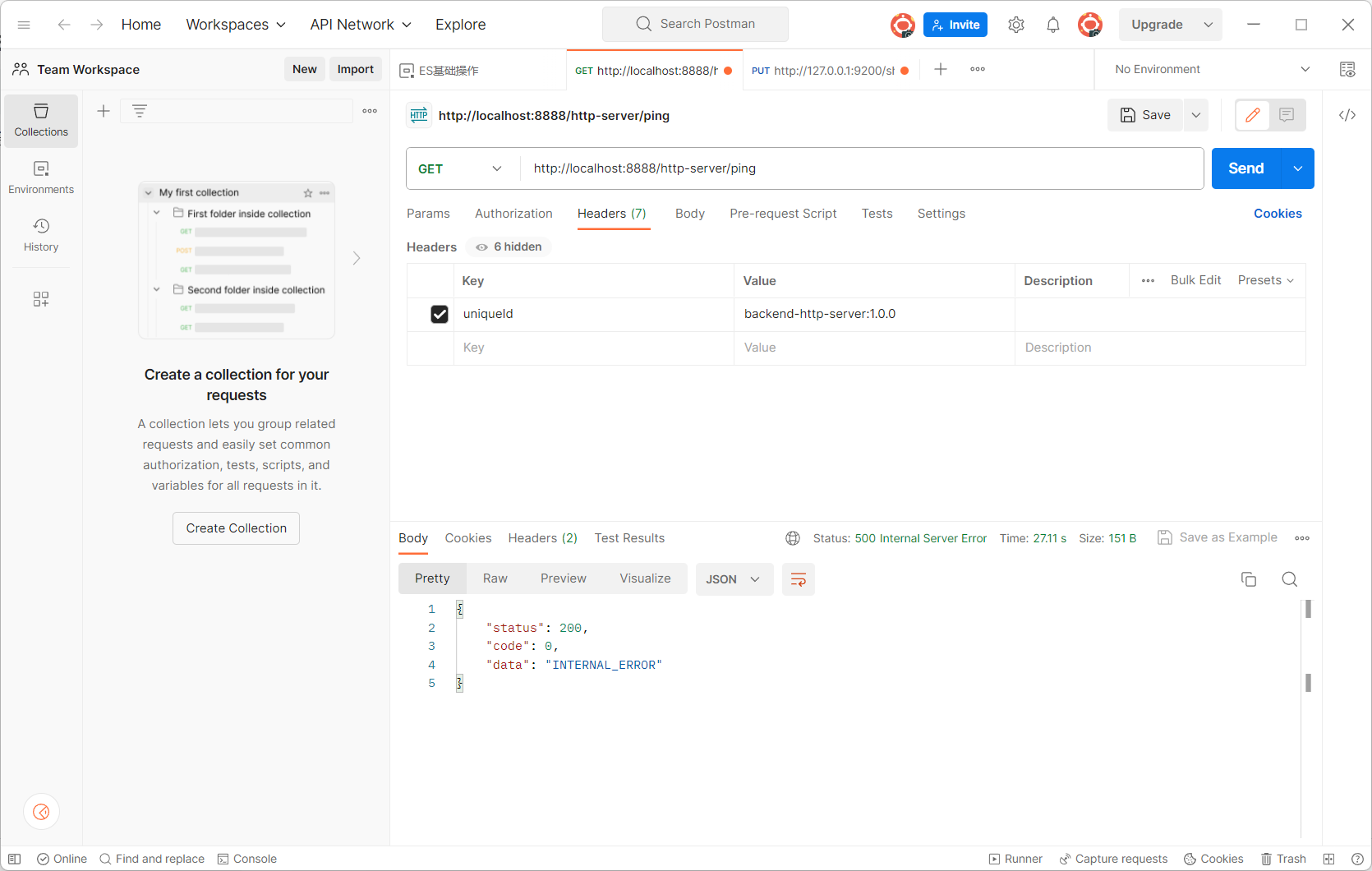Search within the response body
The height and width of the screenshot is (871, 1372).
(x=1290, y=579)
